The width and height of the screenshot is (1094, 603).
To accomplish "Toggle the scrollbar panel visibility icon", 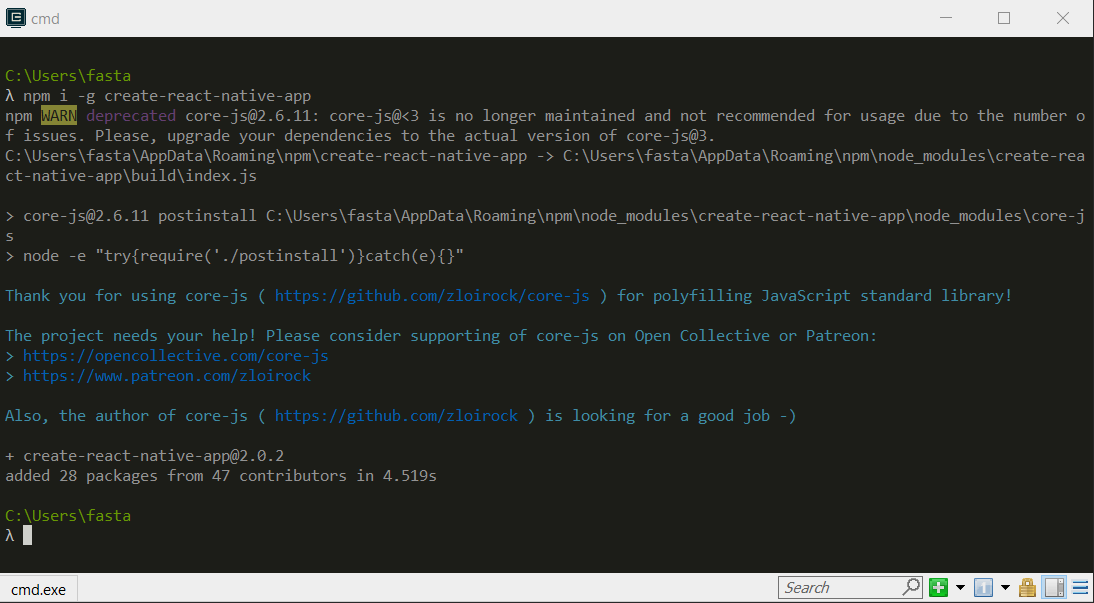I will pos(1054,588).
